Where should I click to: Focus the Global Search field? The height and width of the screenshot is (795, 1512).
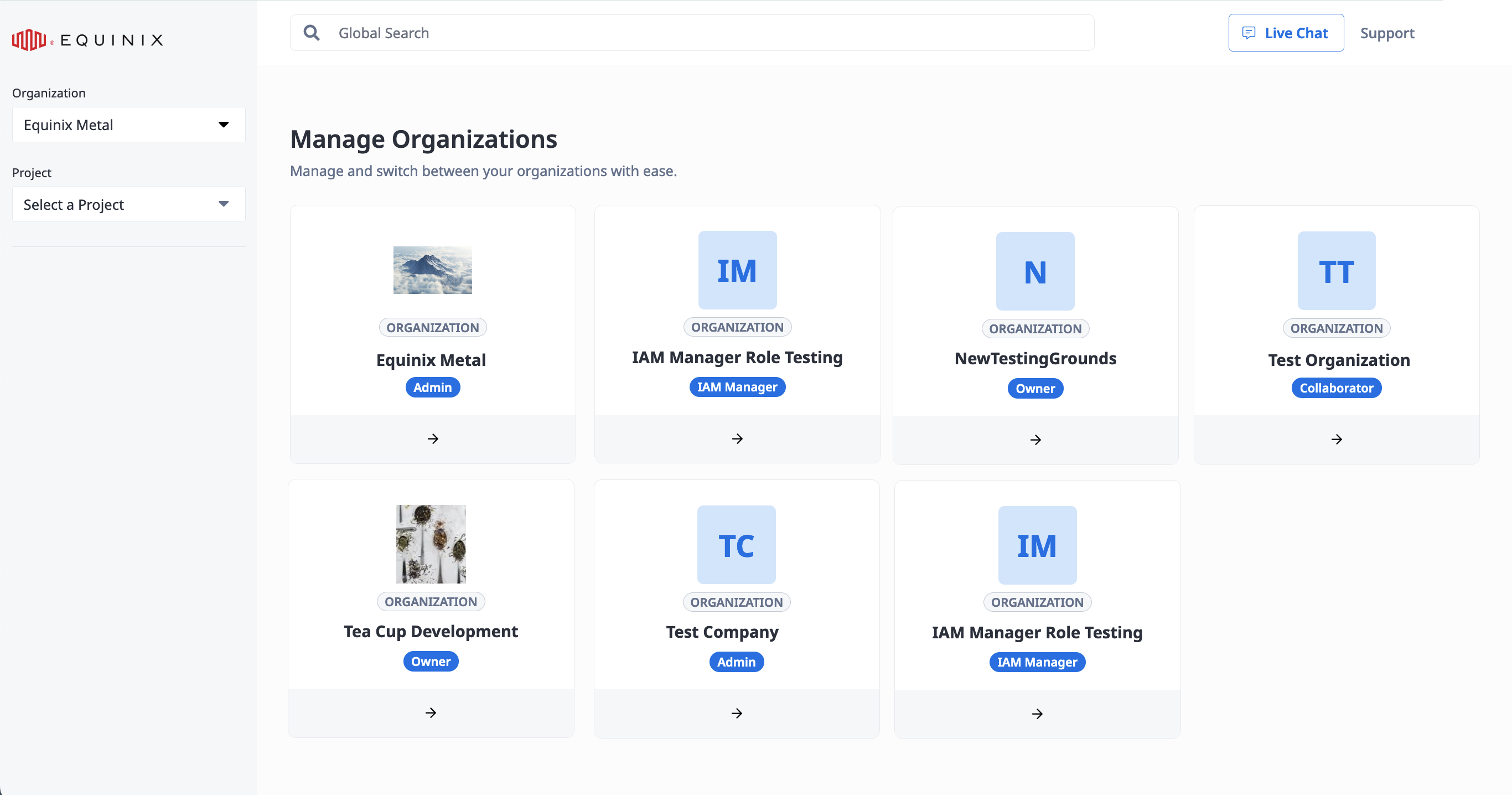(692, 33)
